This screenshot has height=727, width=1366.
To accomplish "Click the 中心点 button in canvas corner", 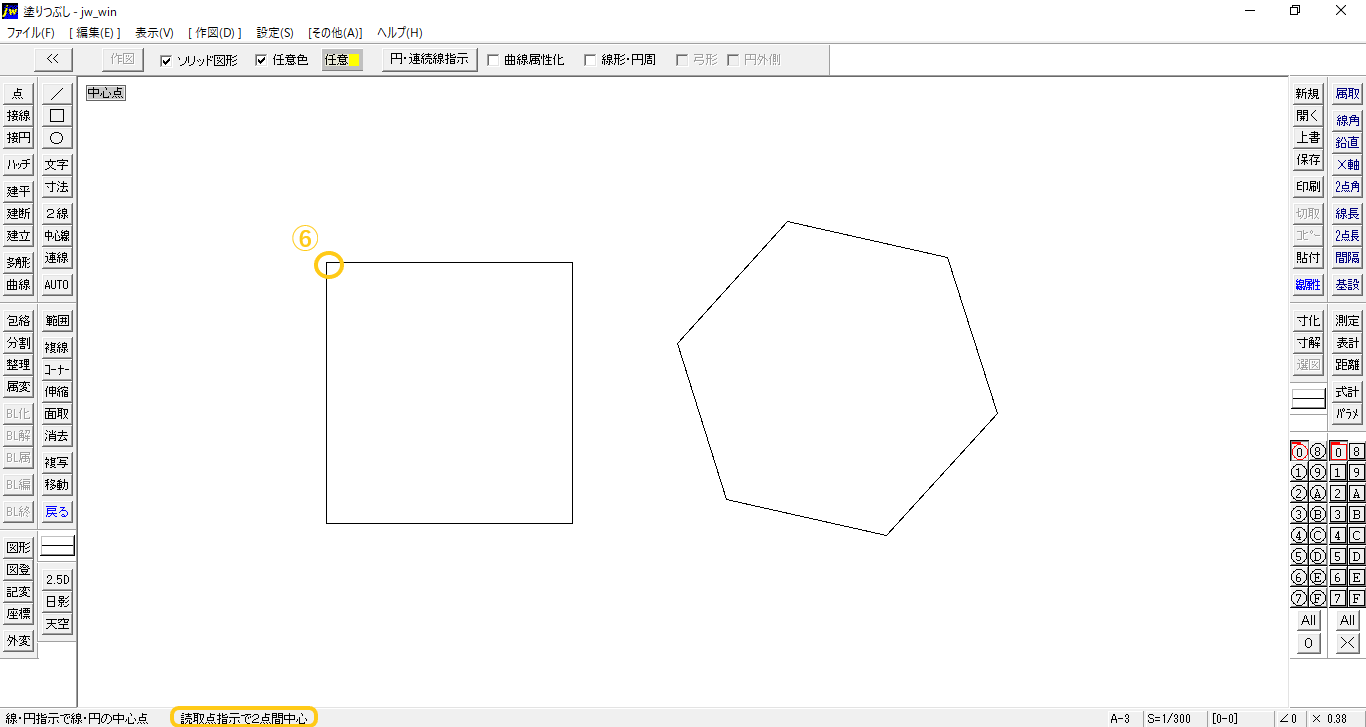I will 105,93.
